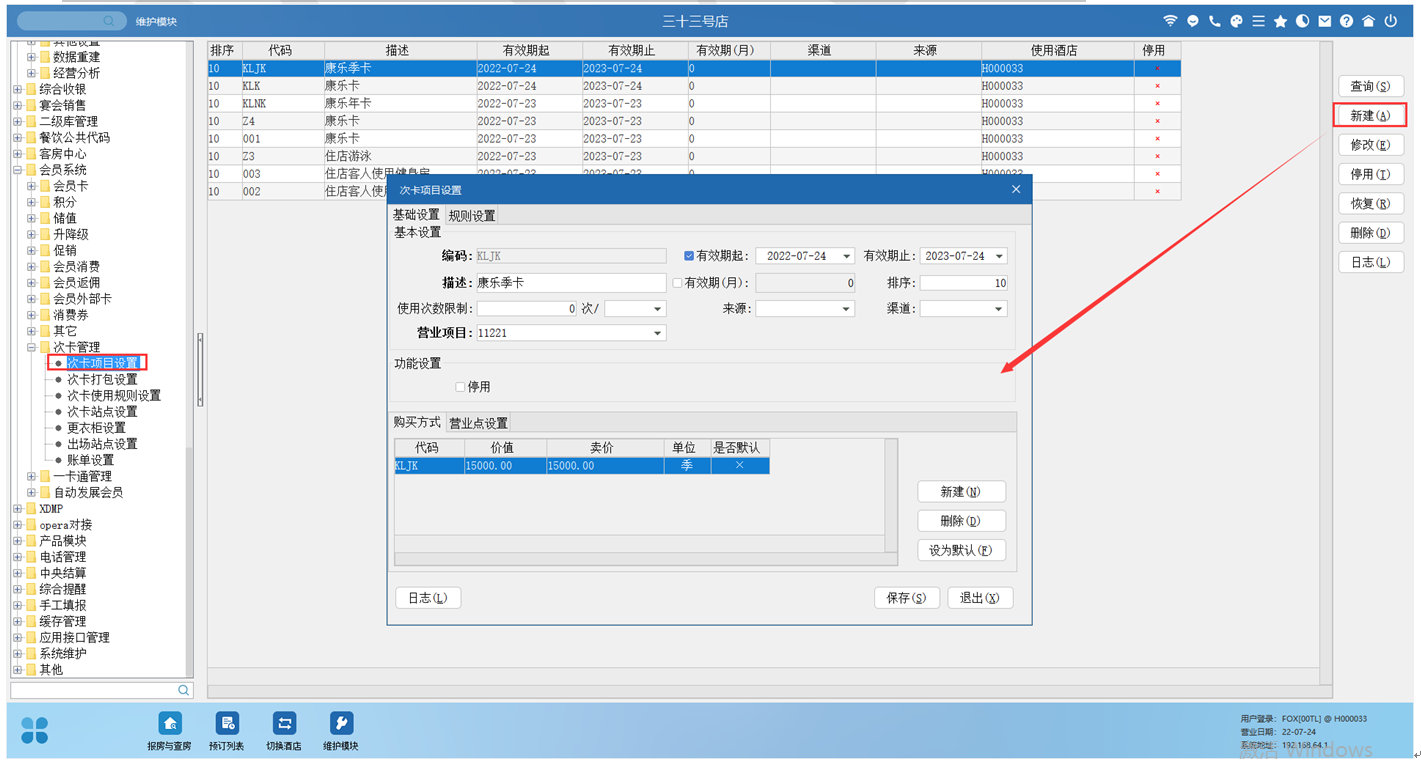Enable the 有效期(月) checkbox

click(x=677, y=283)
